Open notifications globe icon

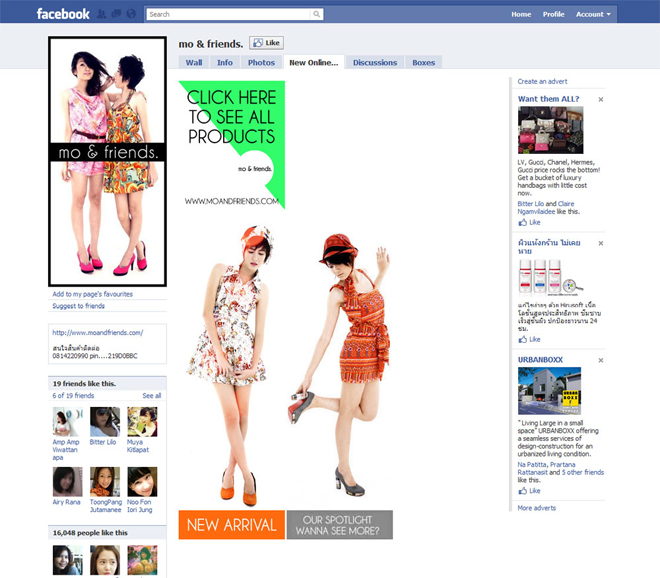pyautogui.click(x=131, y=14)
